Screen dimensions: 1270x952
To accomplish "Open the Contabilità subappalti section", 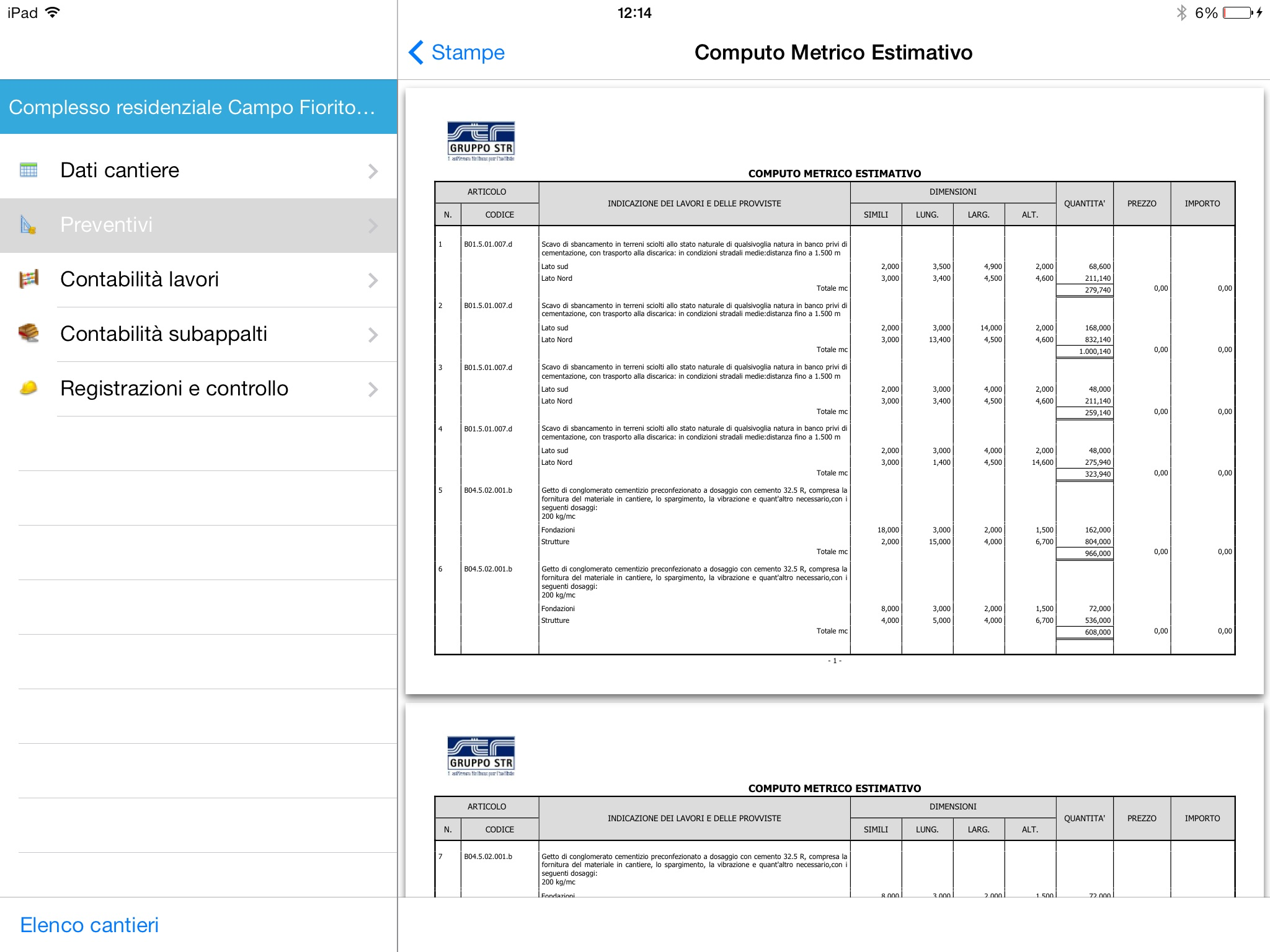I will click(x=198, y=334).
